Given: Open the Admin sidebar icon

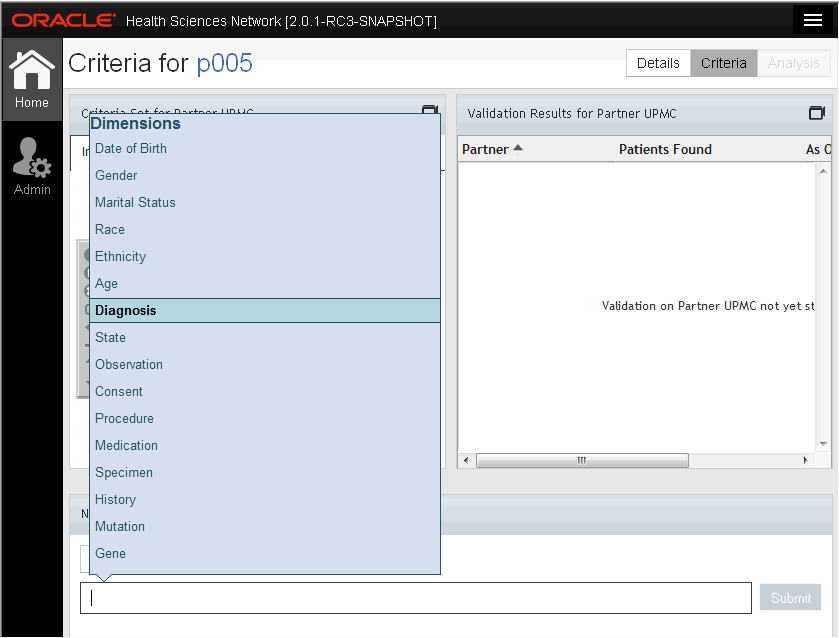Looking at the screenshot, I should (32, 166).
